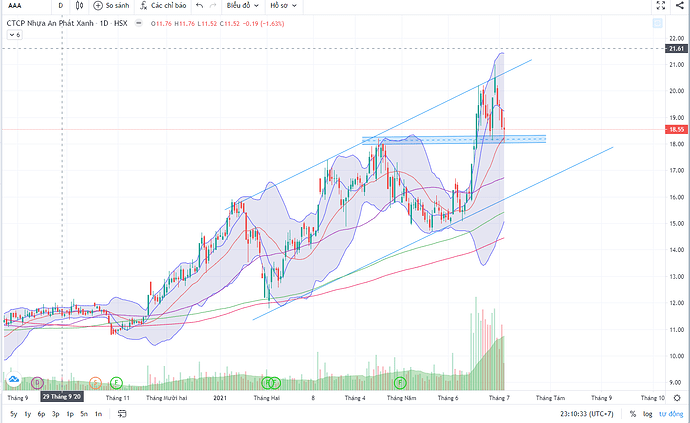Undo the last chart action
This screenshot has height=423, width=690.
coord(199,6)
